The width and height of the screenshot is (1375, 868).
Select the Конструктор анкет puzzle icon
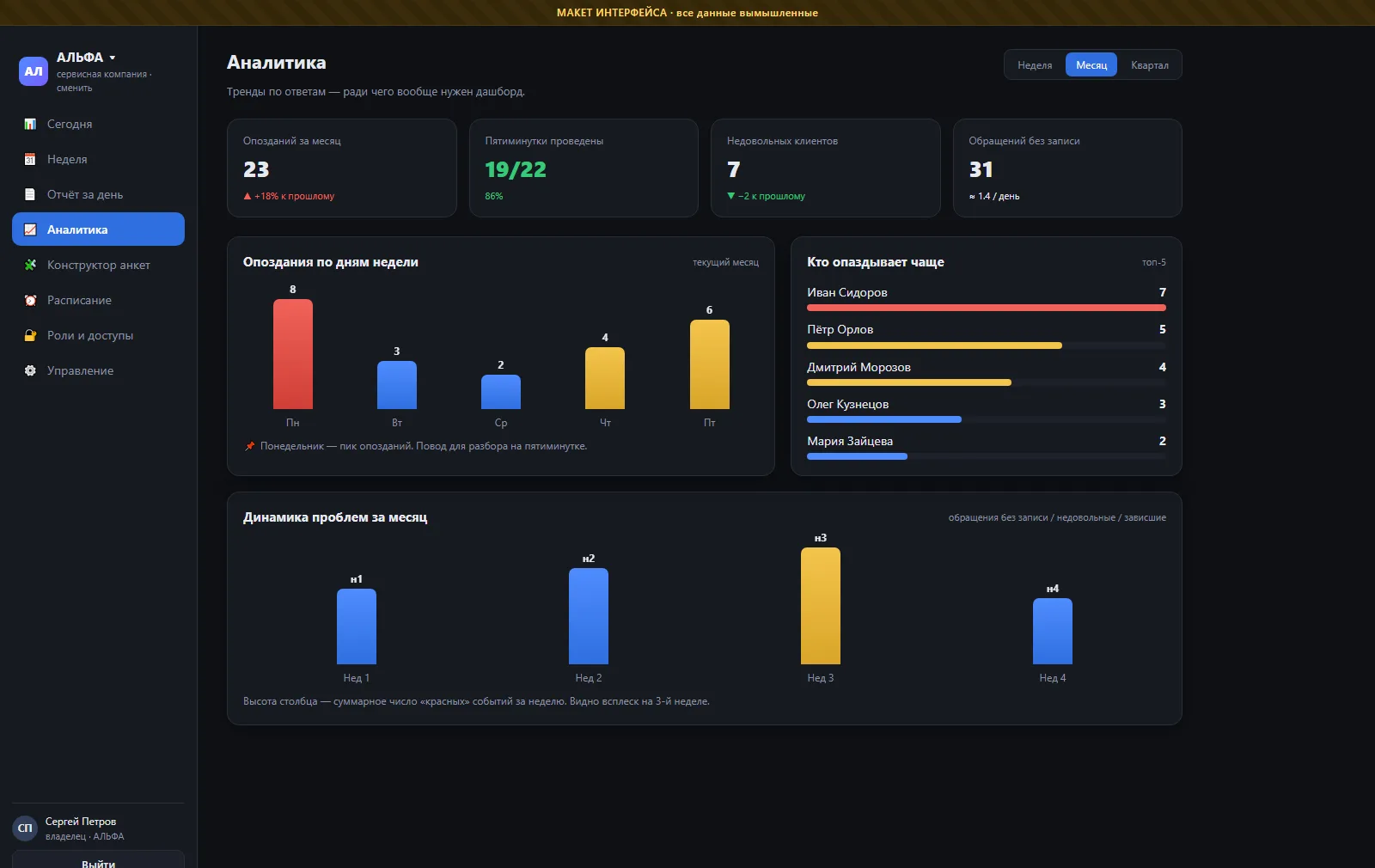[30, 265]
